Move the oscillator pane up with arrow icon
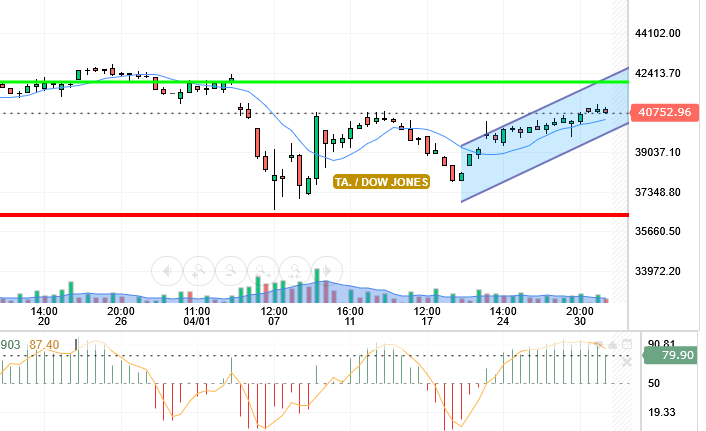The image size is (706, 431). (612, 345)
